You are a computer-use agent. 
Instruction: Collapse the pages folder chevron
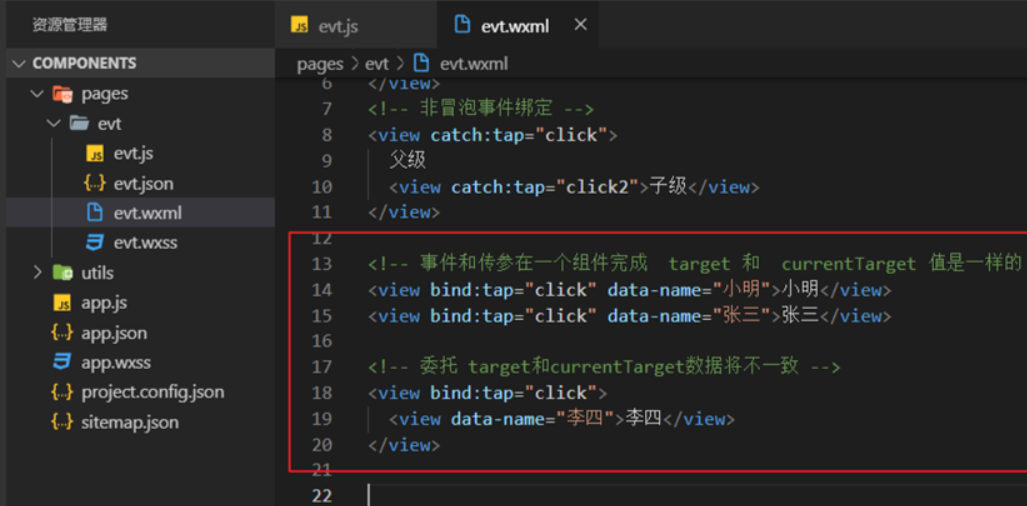tap(35, 94)
